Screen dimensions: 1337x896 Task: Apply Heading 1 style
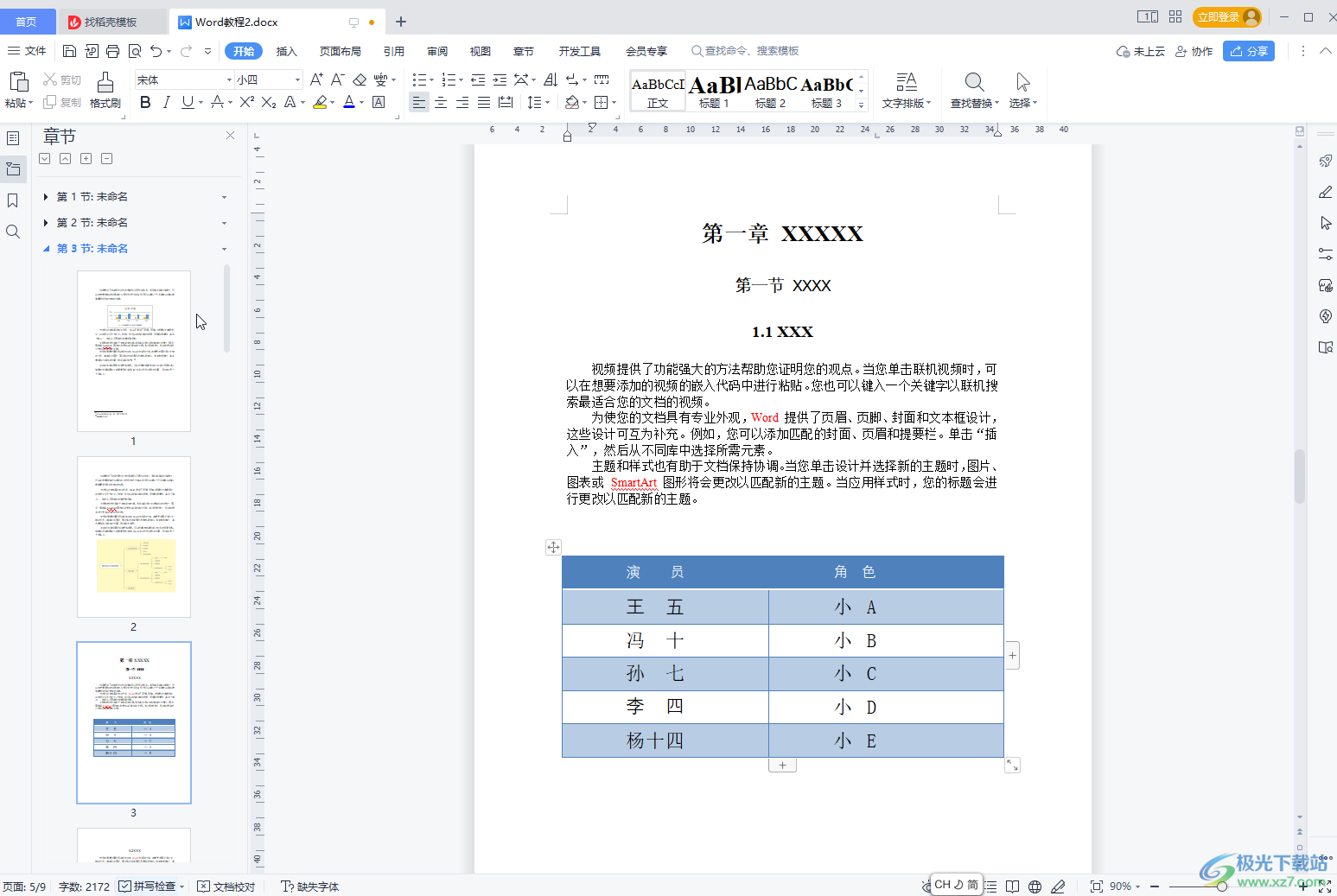[714, 91]
